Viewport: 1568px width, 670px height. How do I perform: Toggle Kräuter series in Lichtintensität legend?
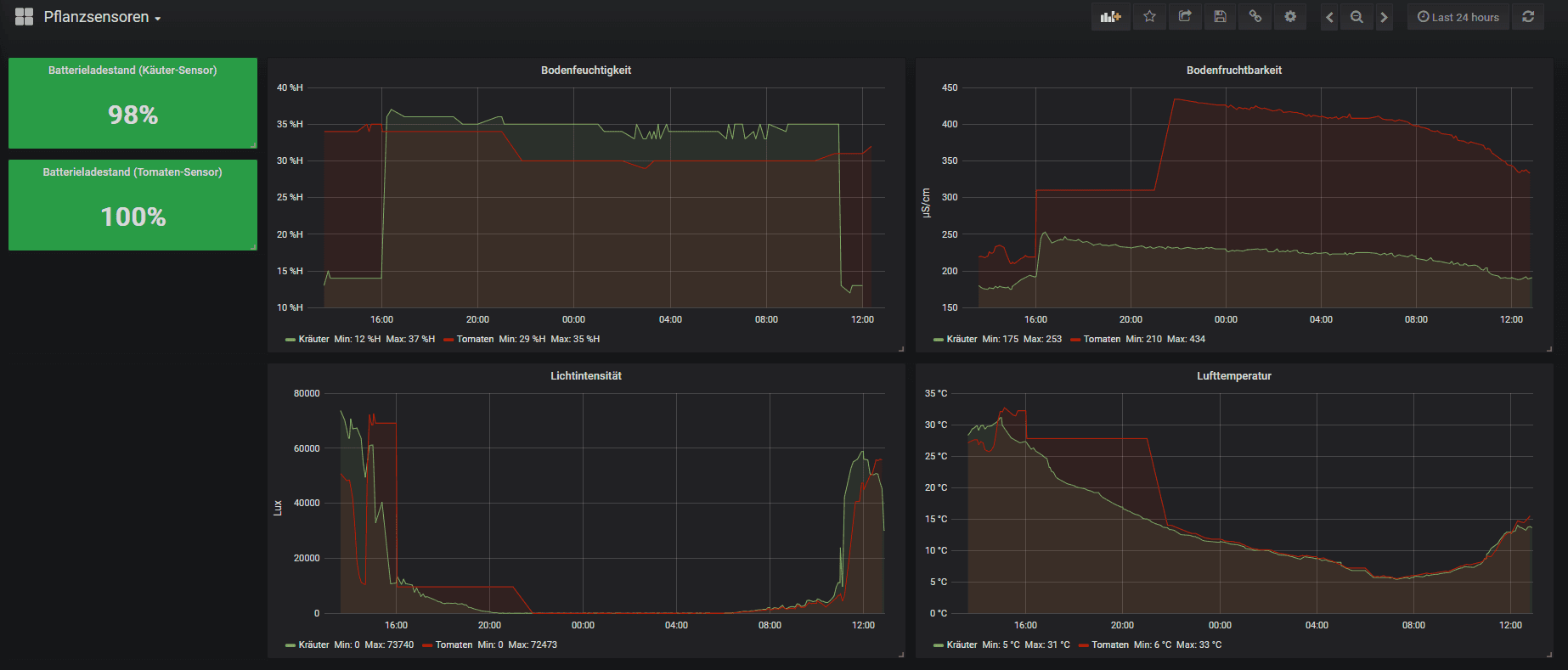point(314,645)
